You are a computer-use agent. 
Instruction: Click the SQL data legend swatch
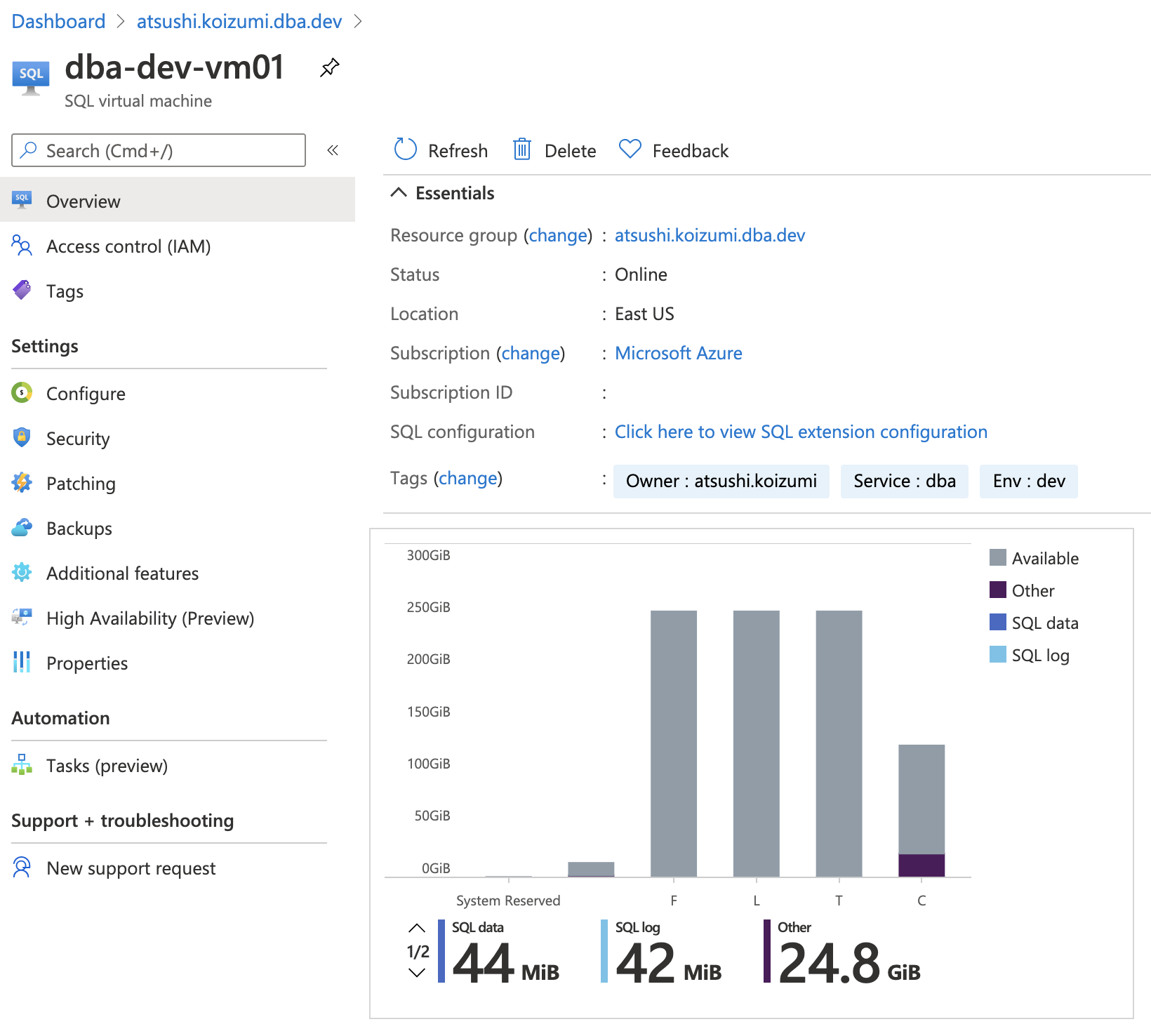tap(997, 623)
